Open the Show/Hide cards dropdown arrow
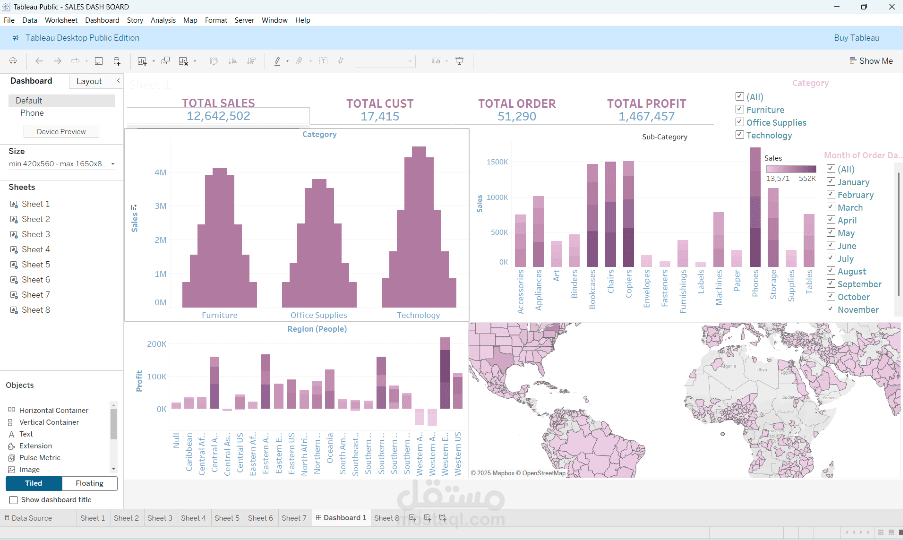Screen dimensions: 903x540 click(x=446, y=61)
